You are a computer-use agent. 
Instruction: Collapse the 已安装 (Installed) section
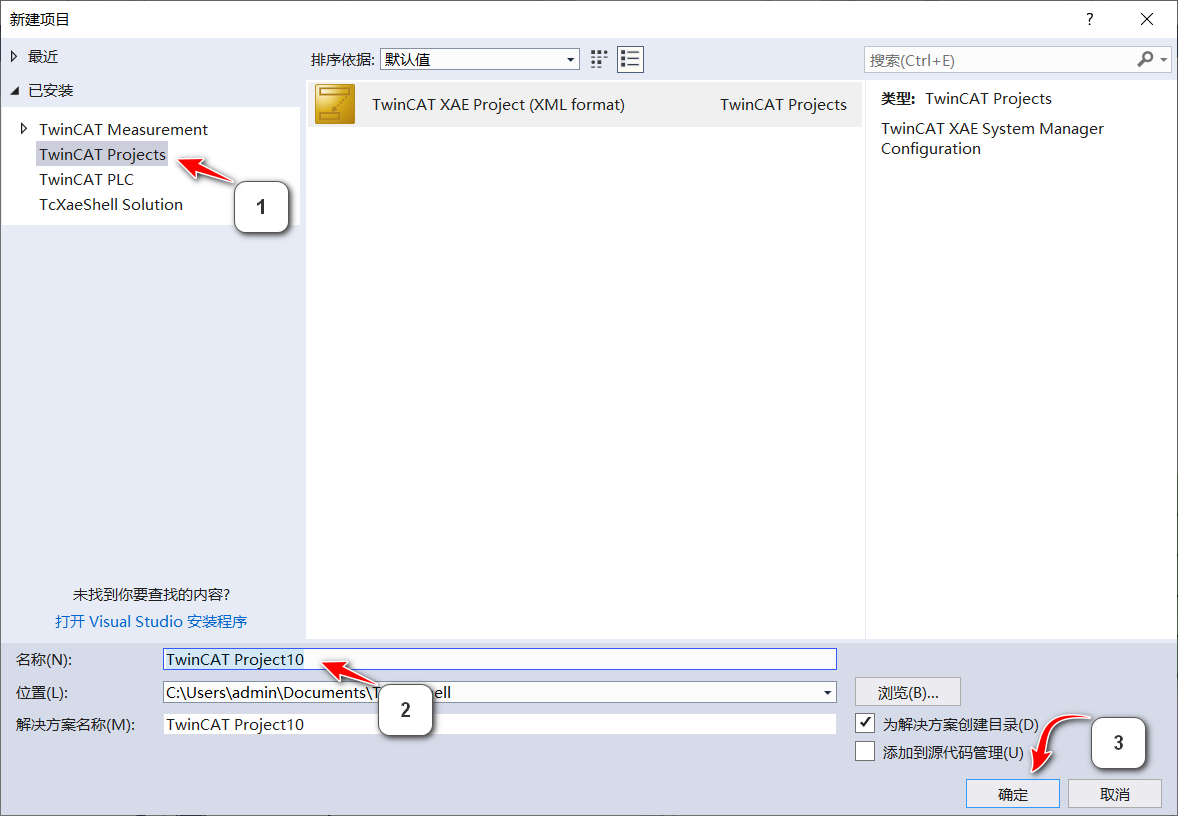click(x=14, y=91)
